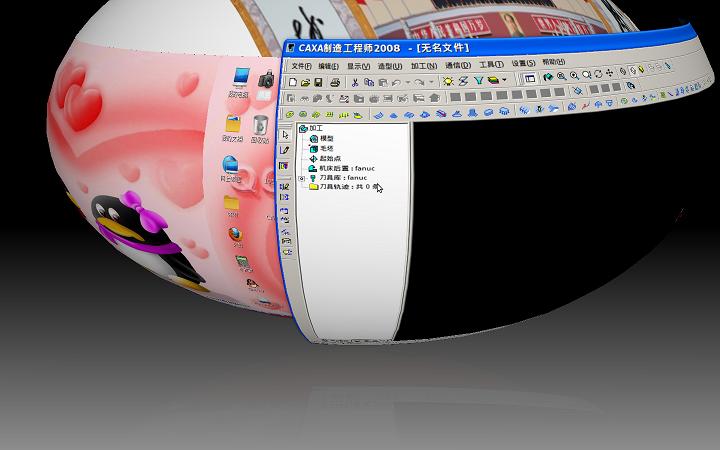Click the Copy icon in the toolbar
The height and width of the screenshot is (450, 720).
point(369,82)
